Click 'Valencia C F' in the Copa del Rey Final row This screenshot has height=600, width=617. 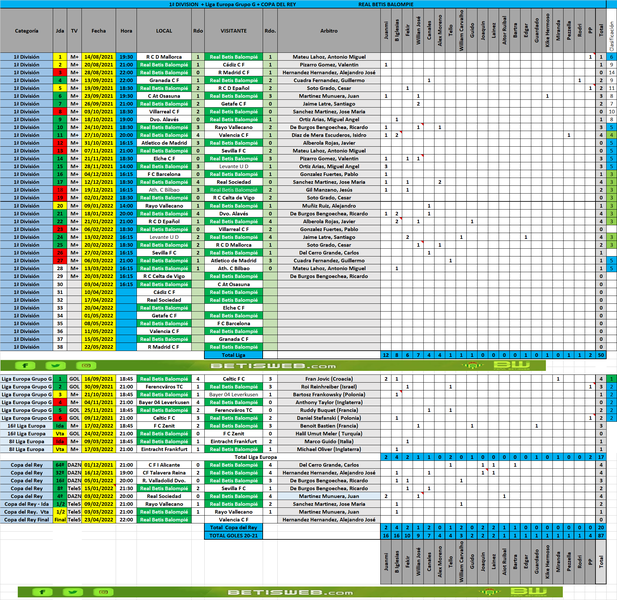pos(234,520)
